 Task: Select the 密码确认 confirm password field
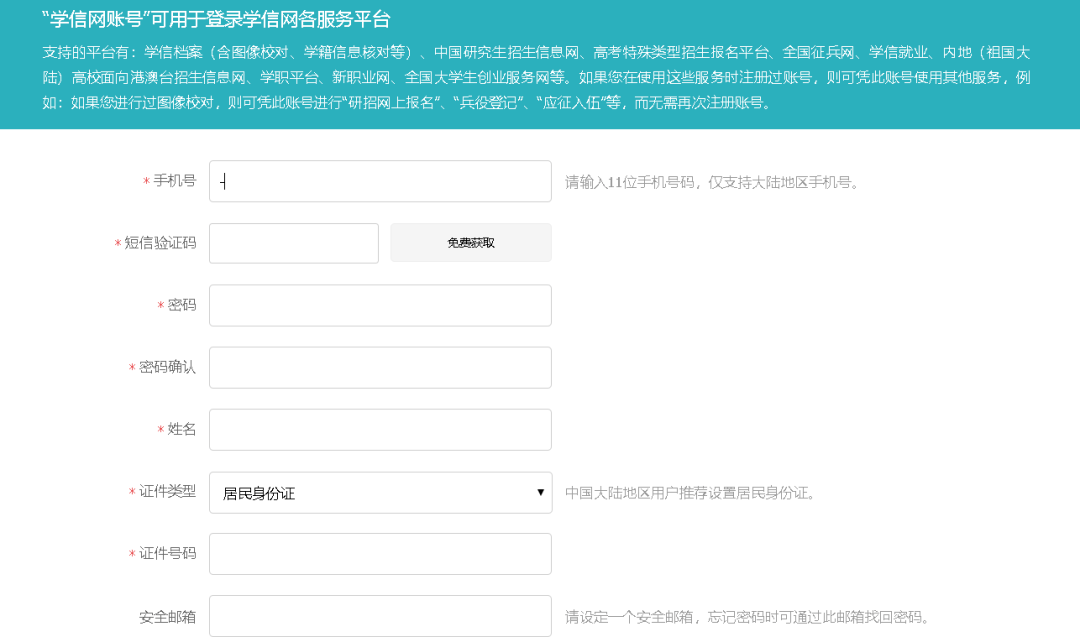(x=380, y=368)
